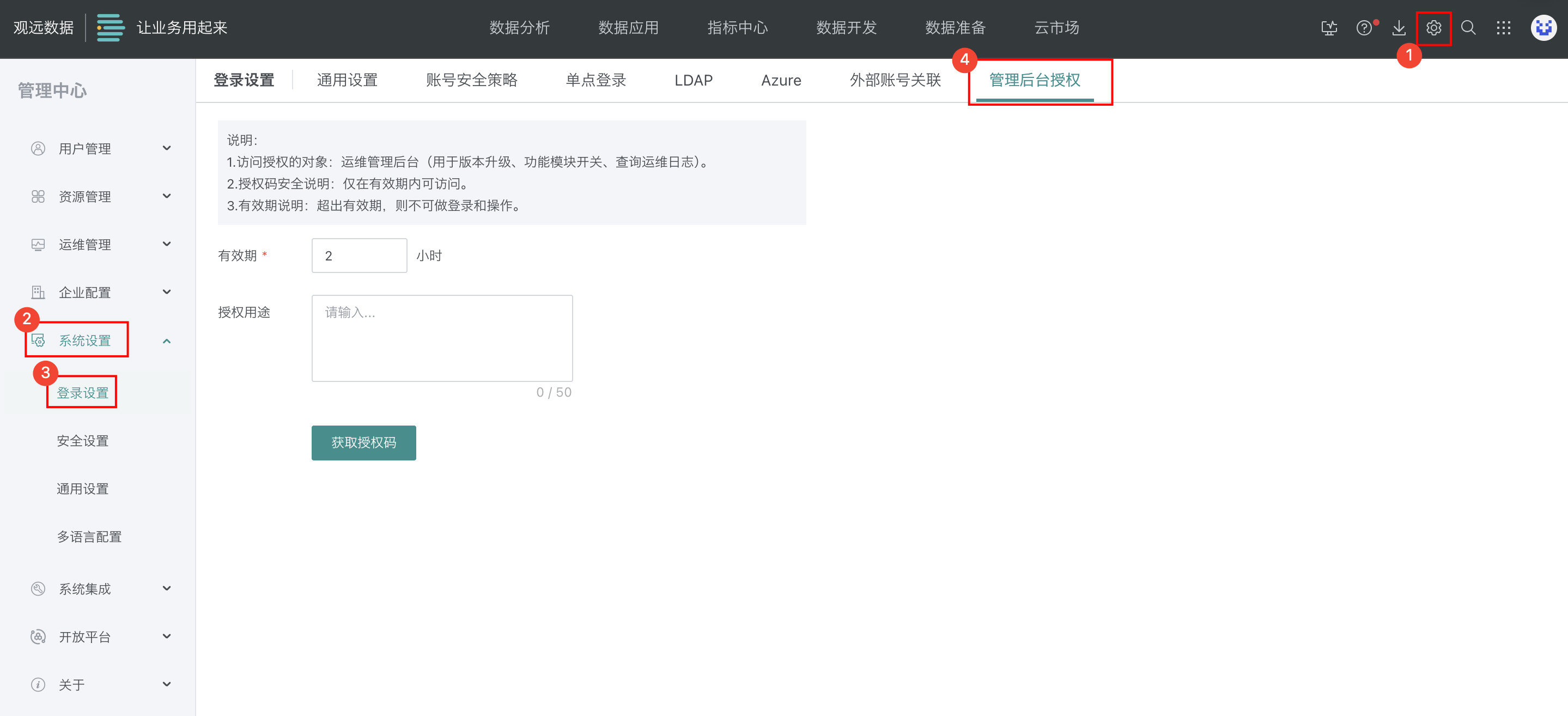Click the monitor screen icon in header
Image resolution: width=1568 pixels, height=716 pixels.
[1329, 28]
